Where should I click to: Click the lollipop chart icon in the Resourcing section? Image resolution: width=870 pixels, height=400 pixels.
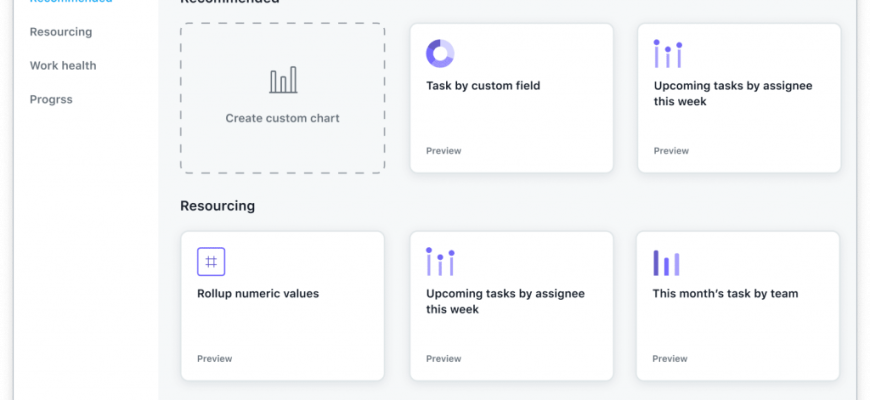coord(440,262)
